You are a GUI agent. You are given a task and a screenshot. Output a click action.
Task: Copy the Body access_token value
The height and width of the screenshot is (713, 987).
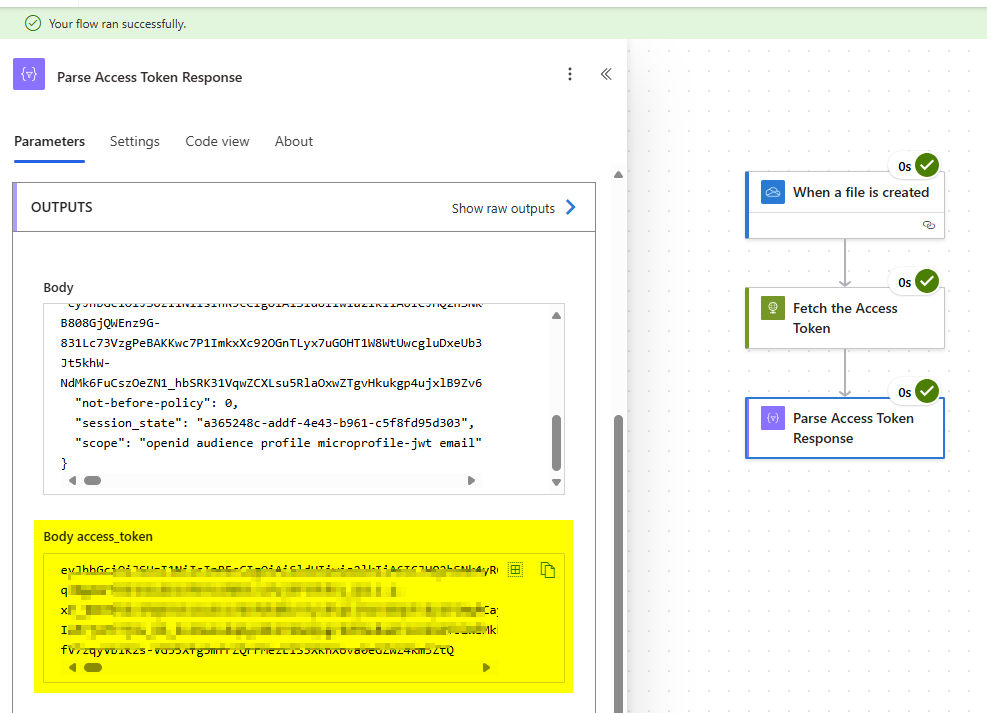click(x=547, y=570)
